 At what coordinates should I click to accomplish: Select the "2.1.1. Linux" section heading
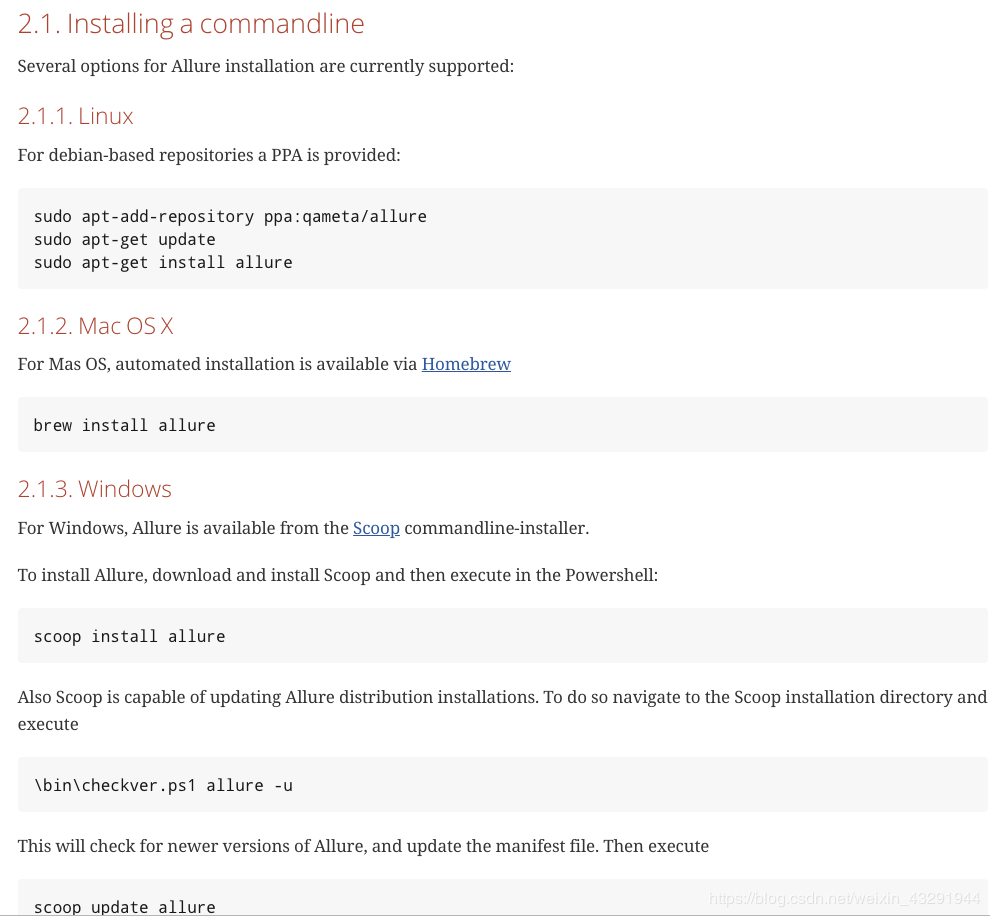pyautogui.click(x=76, y=116)
